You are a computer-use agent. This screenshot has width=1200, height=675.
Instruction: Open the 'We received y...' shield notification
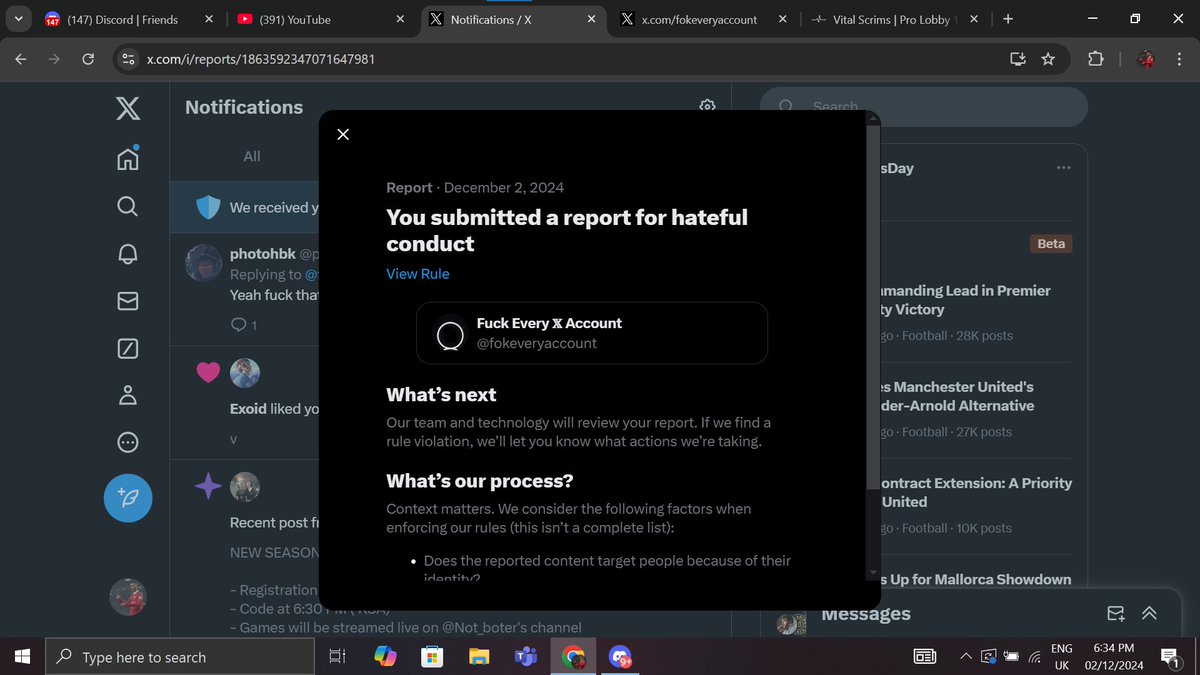click(244, 207)
